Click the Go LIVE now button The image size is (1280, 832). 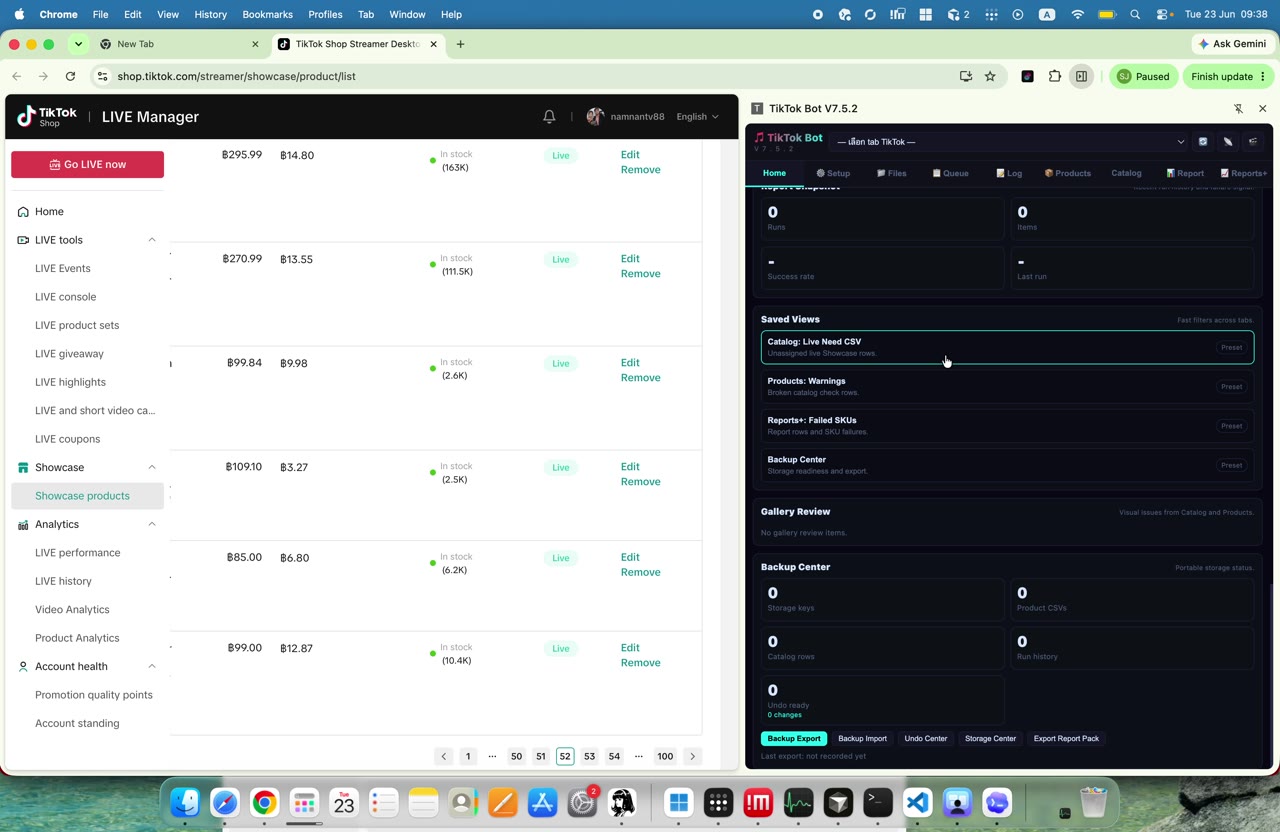(x=87, y=164)
